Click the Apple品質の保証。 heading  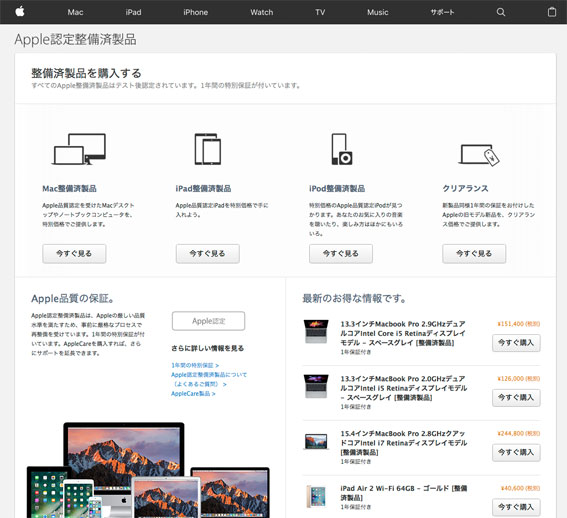[73, 298]
